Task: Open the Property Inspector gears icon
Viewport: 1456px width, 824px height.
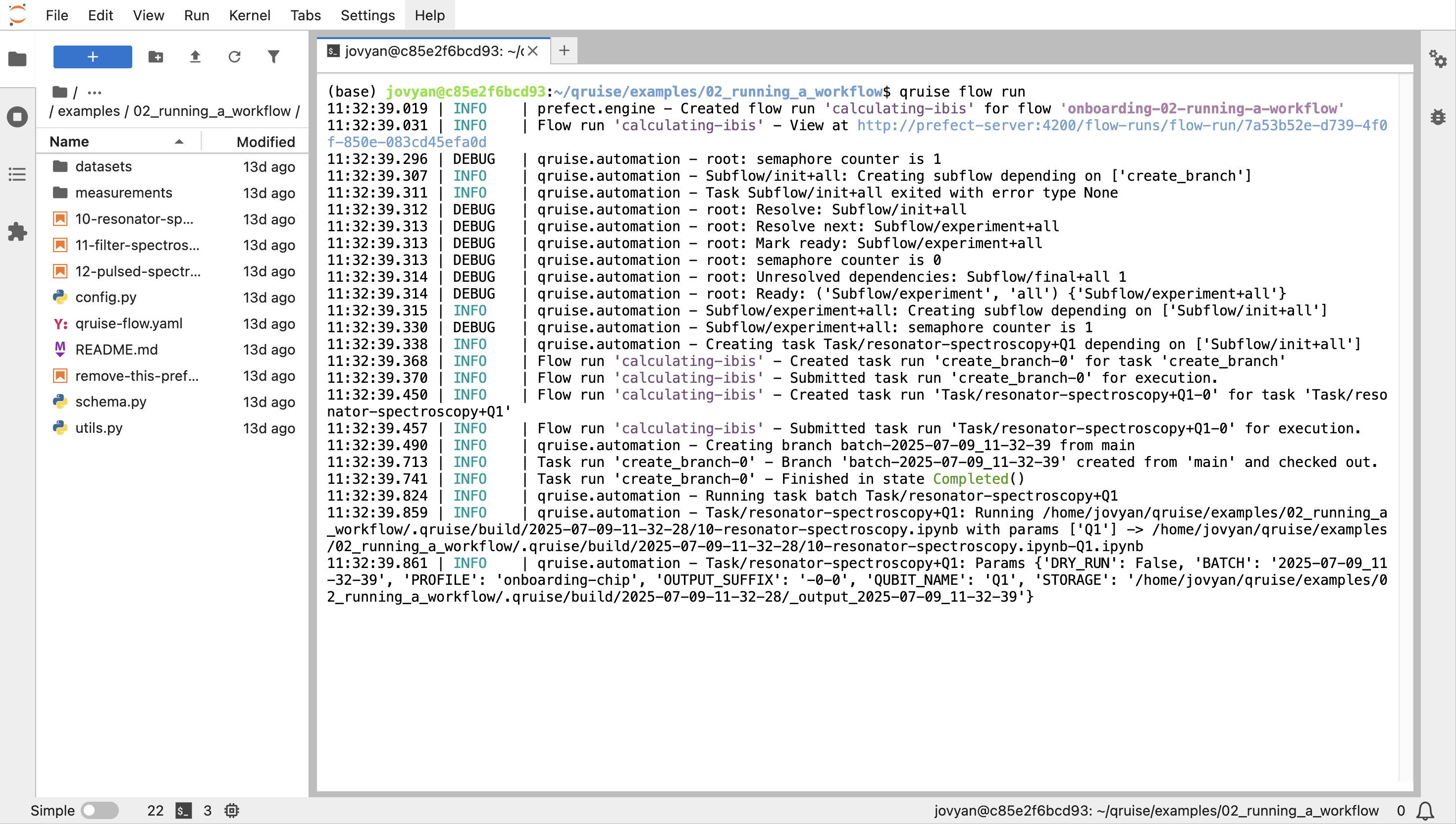Action: 1437,59
